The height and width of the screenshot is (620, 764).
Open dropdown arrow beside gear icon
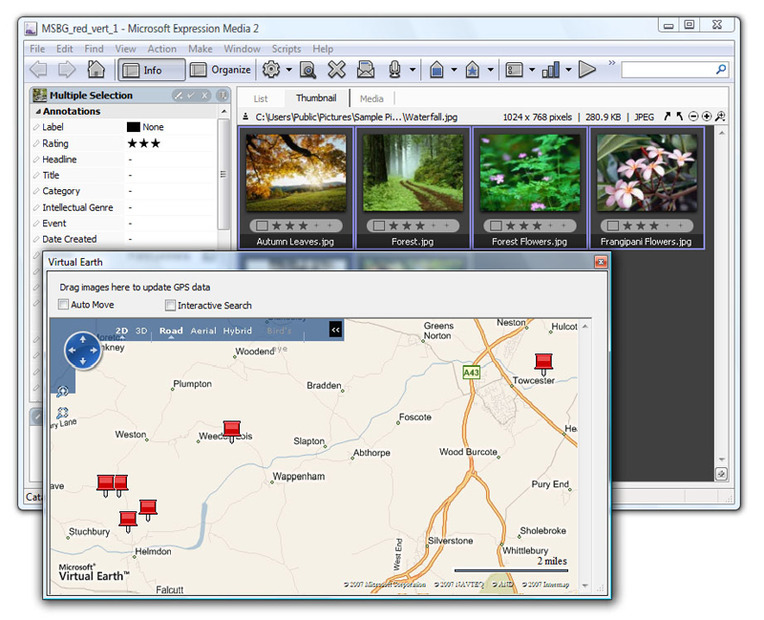click(x=288, y=70)
